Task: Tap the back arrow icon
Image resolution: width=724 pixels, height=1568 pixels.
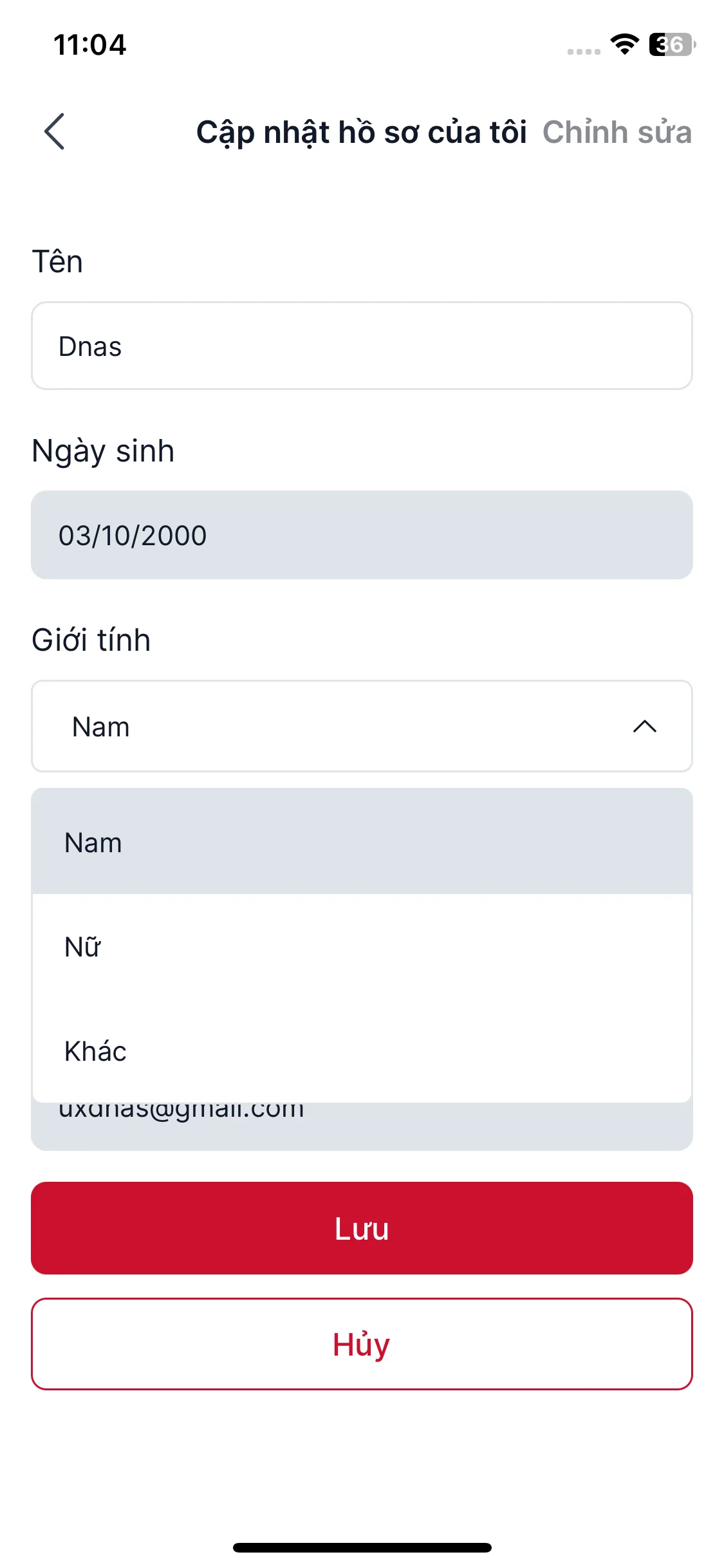Action: coord(55,132)
